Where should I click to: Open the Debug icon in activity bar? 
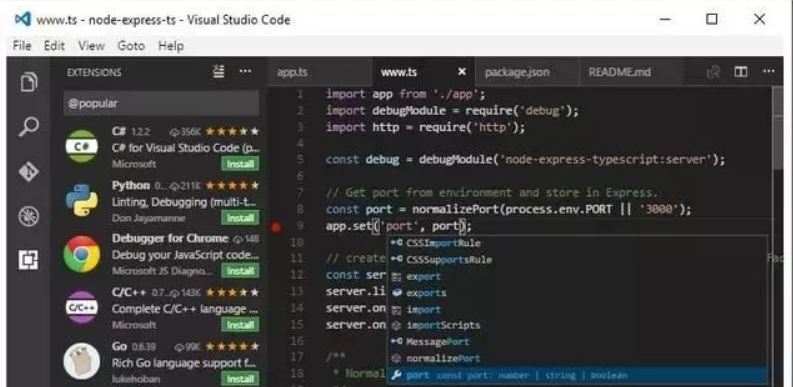tap(29, 217)
